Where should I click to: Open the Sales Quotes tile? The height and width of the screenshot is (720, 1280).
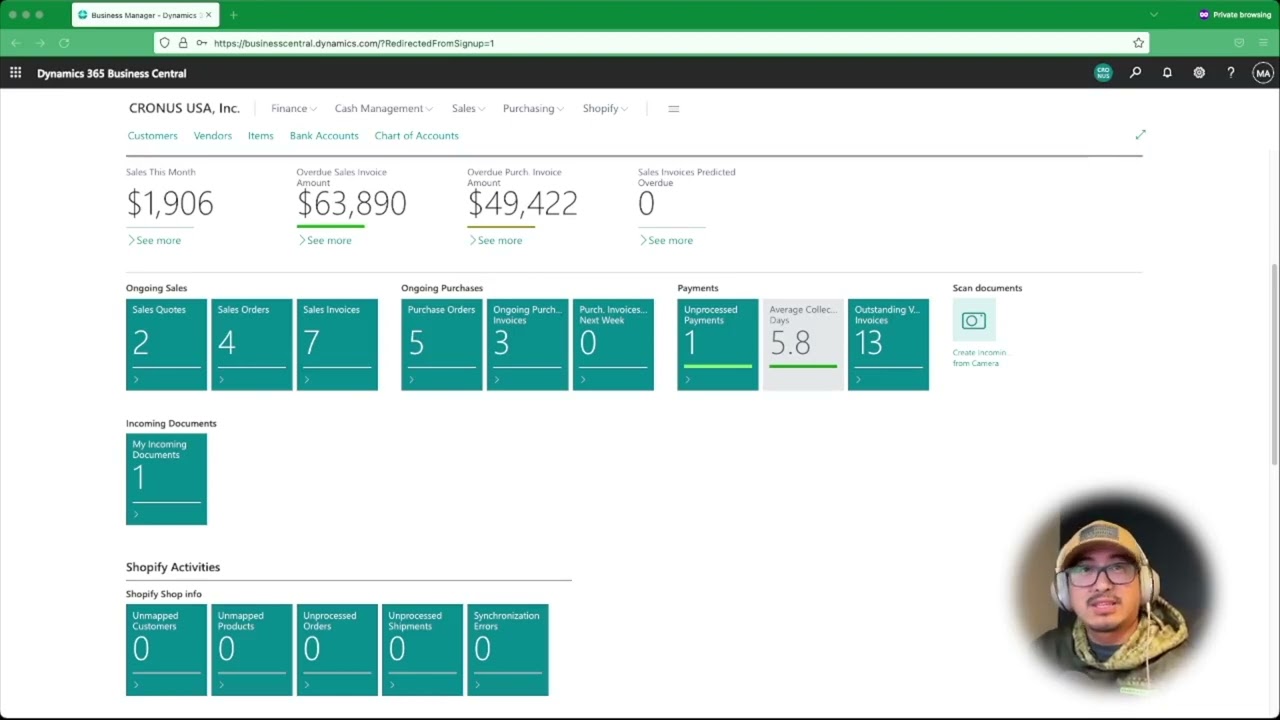(166, 344)
